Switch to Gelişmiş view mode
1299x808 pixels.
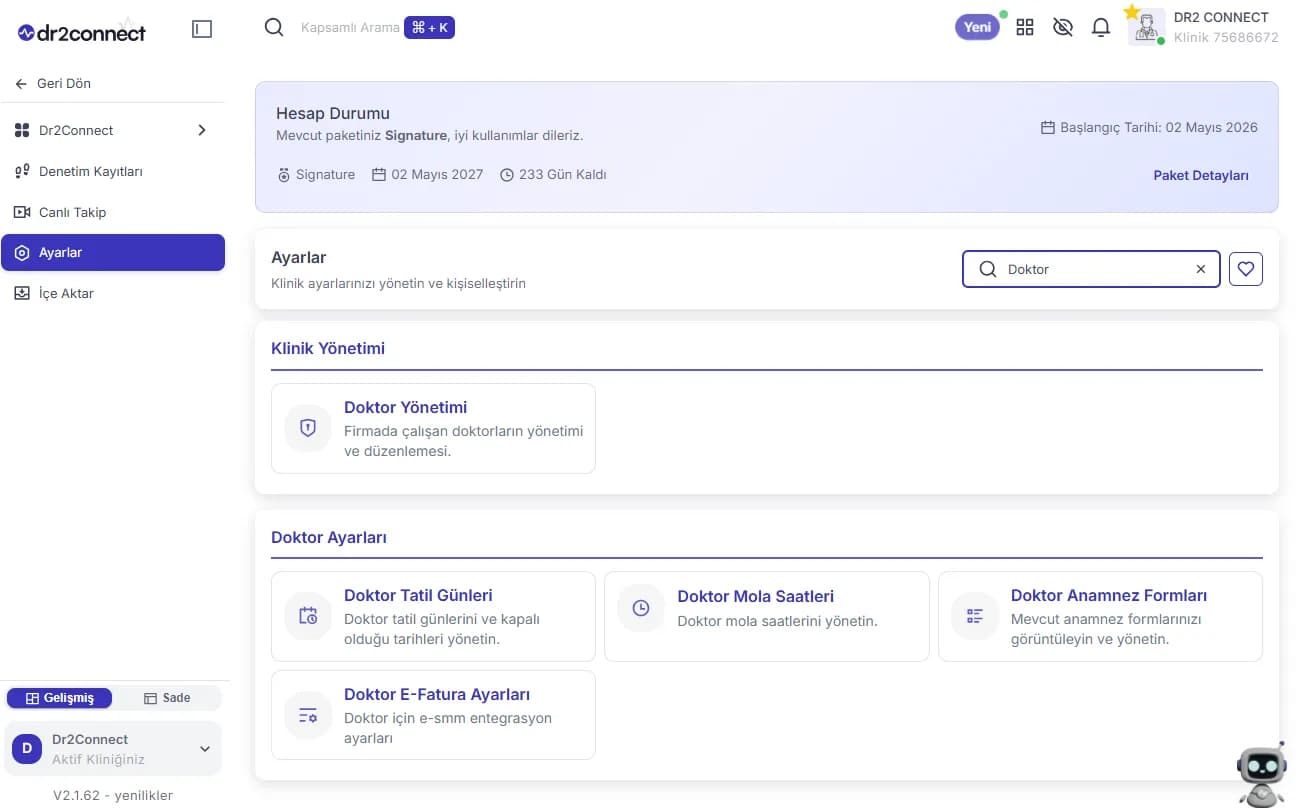coord(60,698)
